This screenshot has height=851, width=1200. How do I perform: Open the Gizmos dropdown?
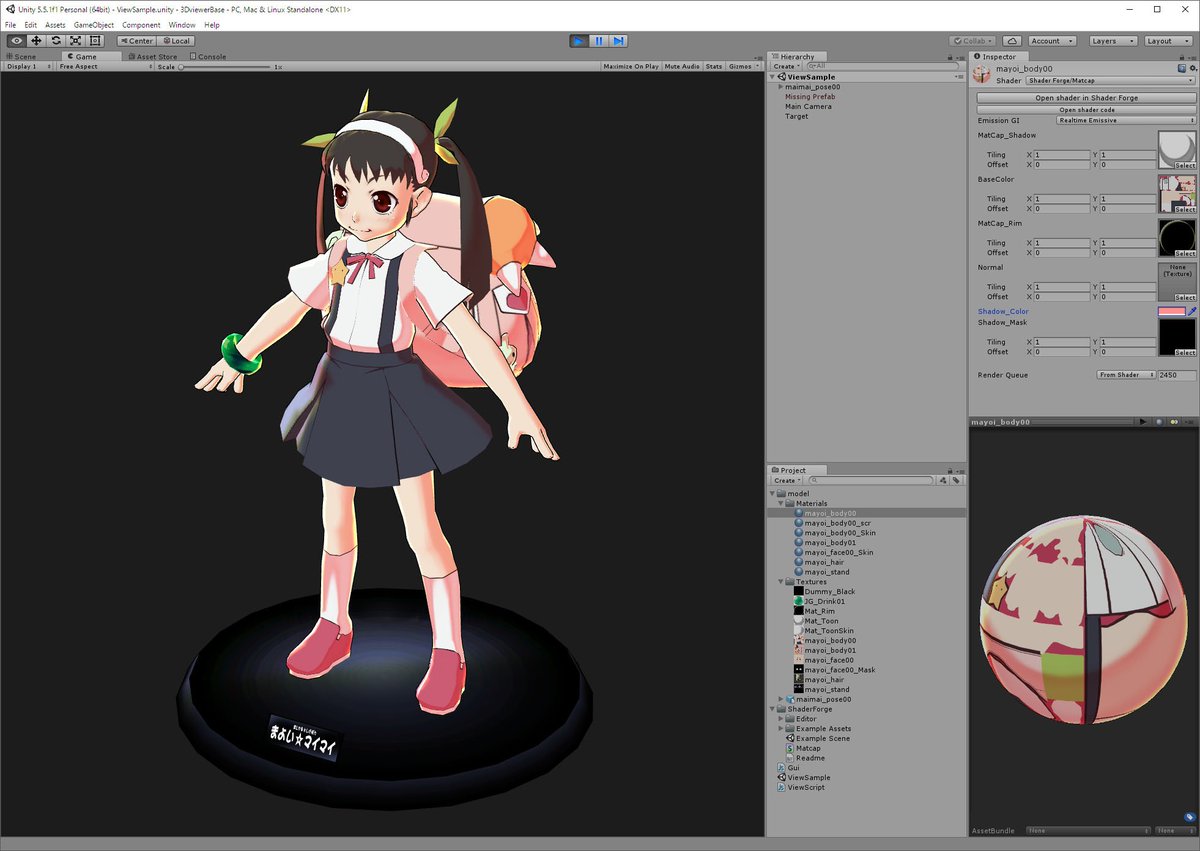[743, 66]
